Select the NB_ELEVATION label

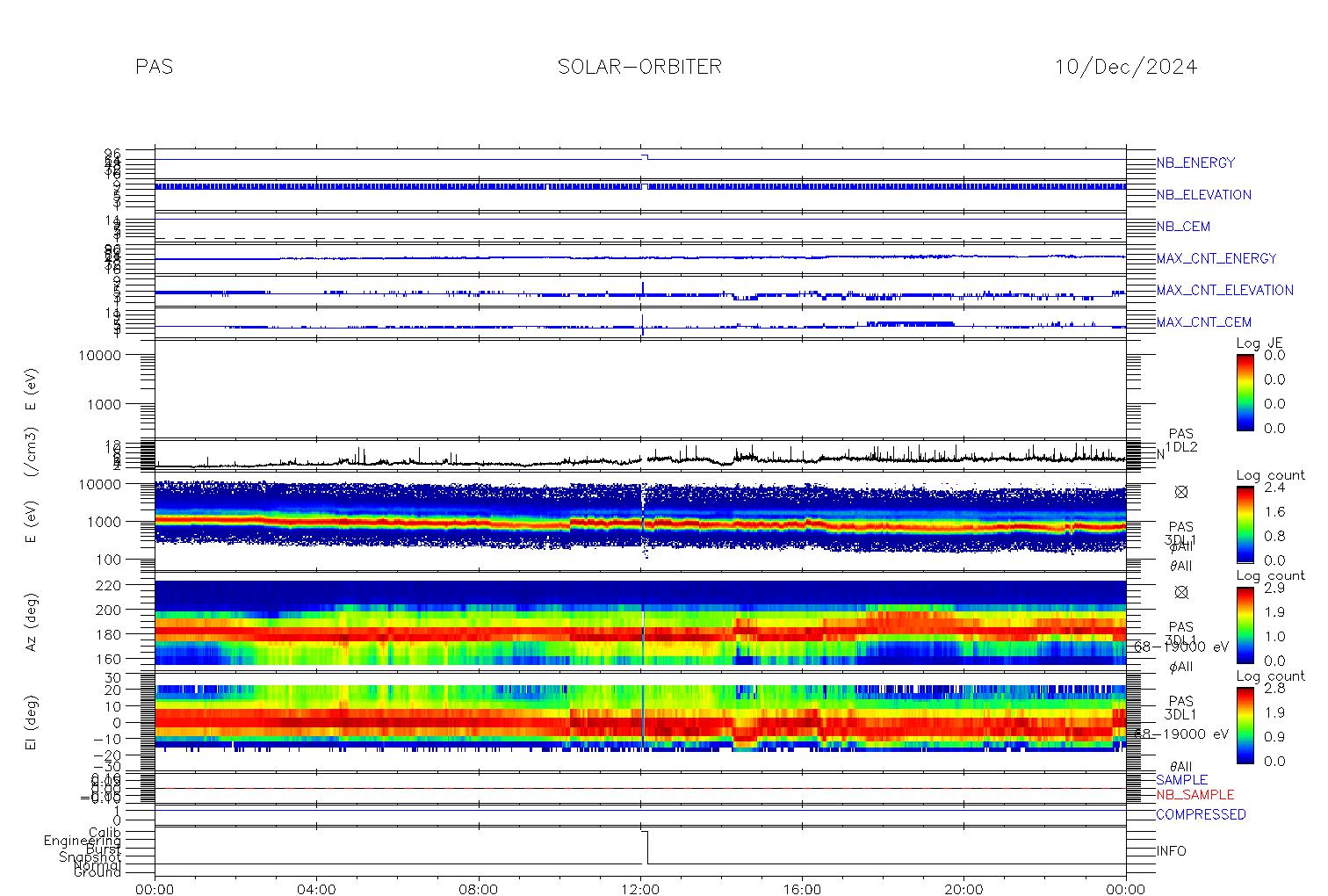pyautogui.click(x=1203, y=195)
